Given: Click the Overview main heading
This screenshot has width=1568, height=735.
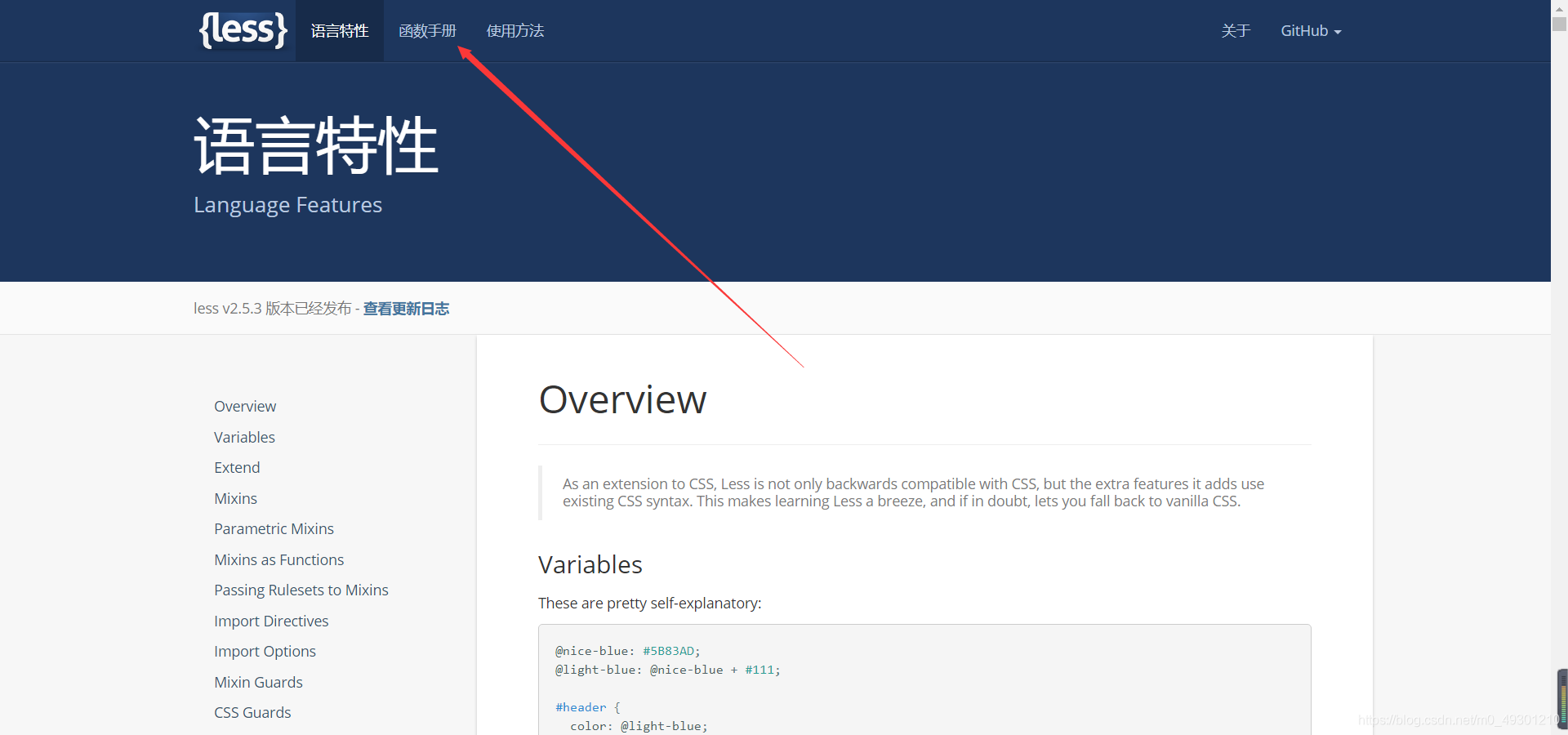Looking at the screenshot, I should coord(622,399).
